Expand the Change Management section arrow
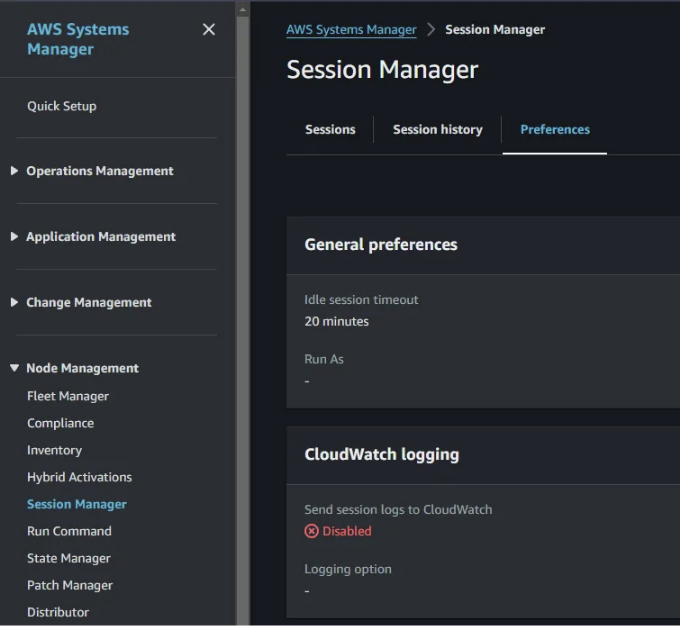 click(14, 302)
